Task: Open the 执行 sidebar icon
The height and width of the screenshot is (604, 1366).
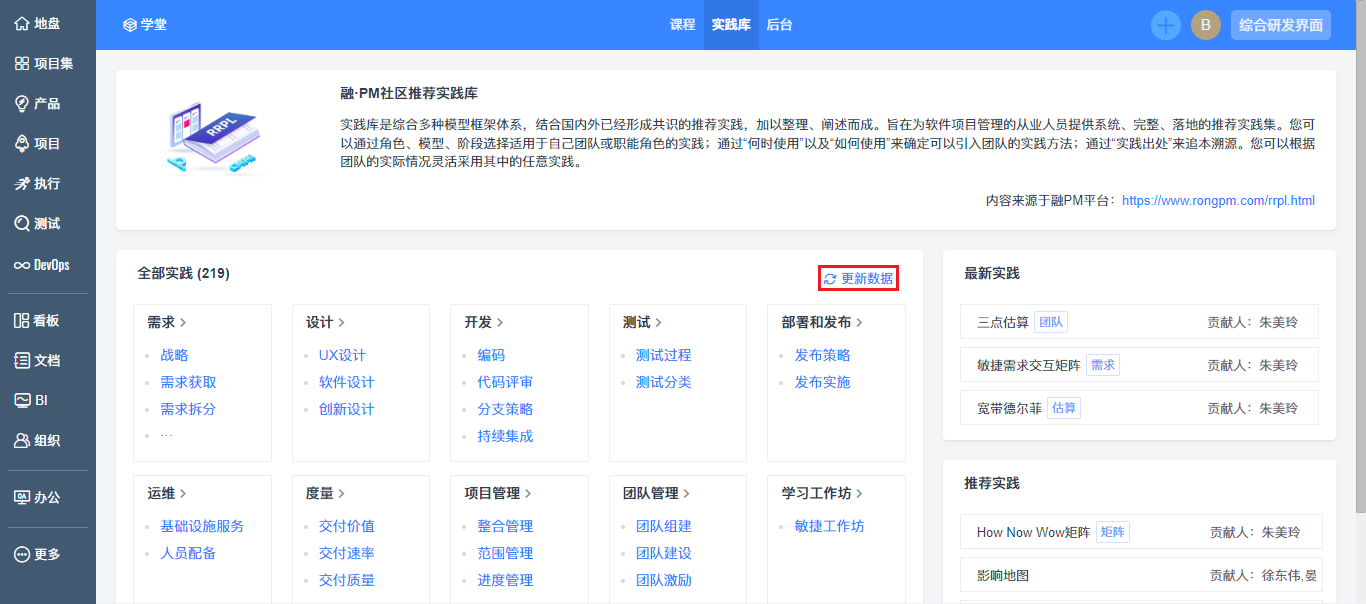Action: coord(22,183)
